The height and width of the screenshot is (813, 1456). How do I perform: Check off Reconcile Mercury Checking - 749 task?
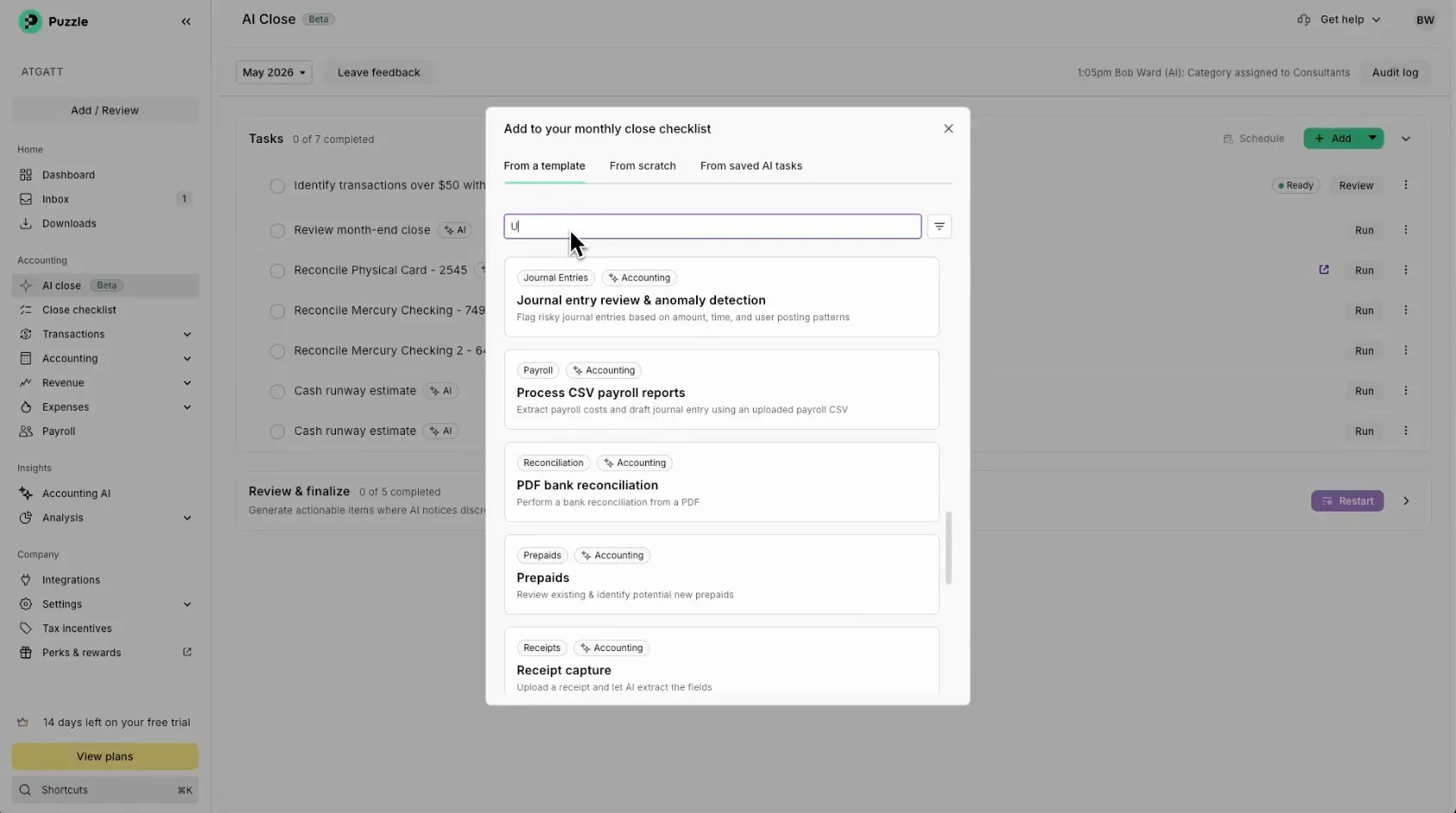pos(277,311)
